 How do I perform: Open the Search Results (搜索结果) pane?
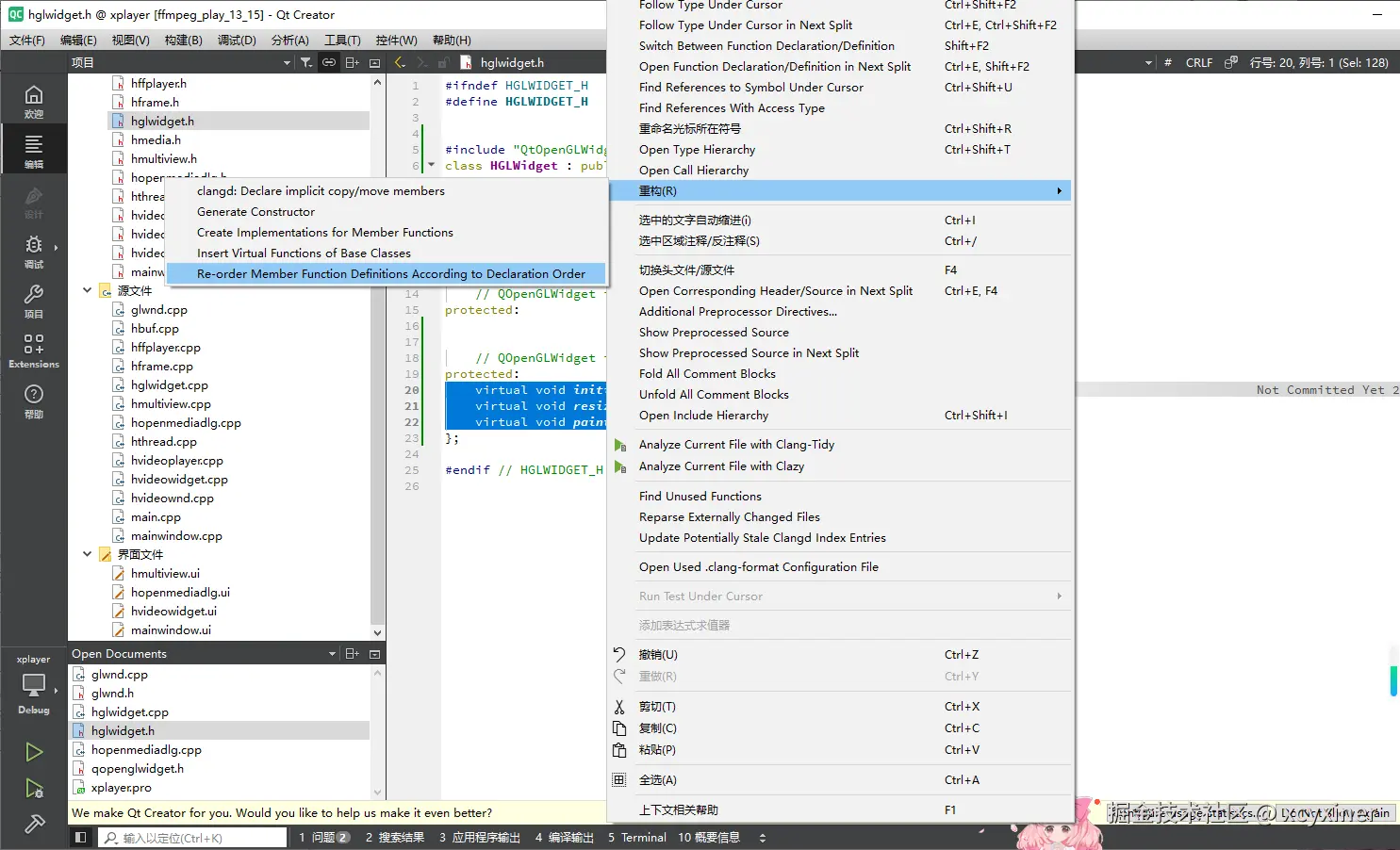(x=395, y=837)
